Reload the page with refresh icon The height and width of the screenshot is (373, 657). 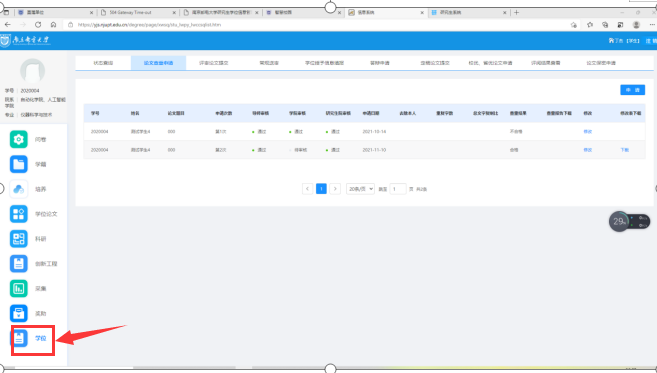point(38,25)
